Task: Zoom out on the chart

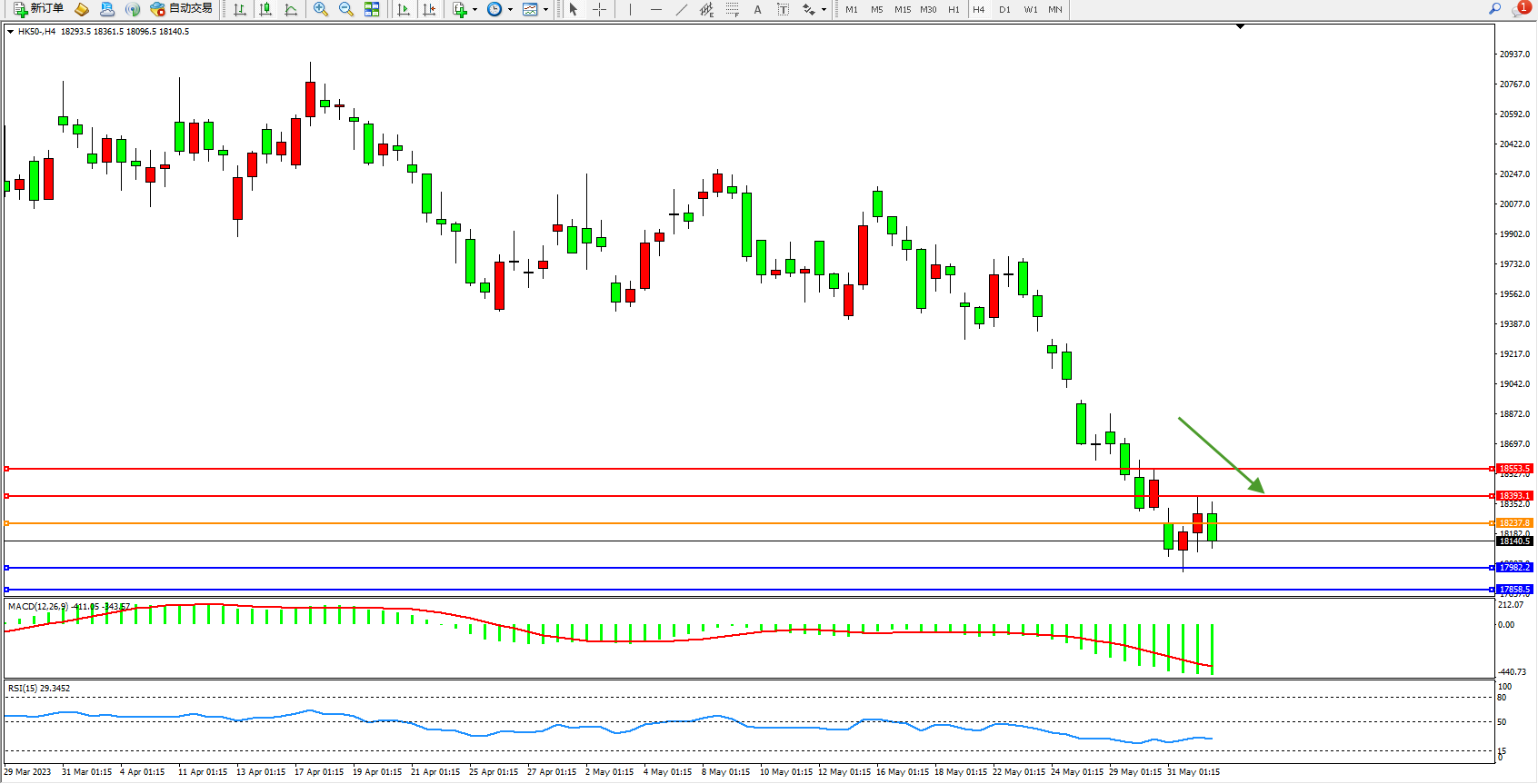Action: 346,9
